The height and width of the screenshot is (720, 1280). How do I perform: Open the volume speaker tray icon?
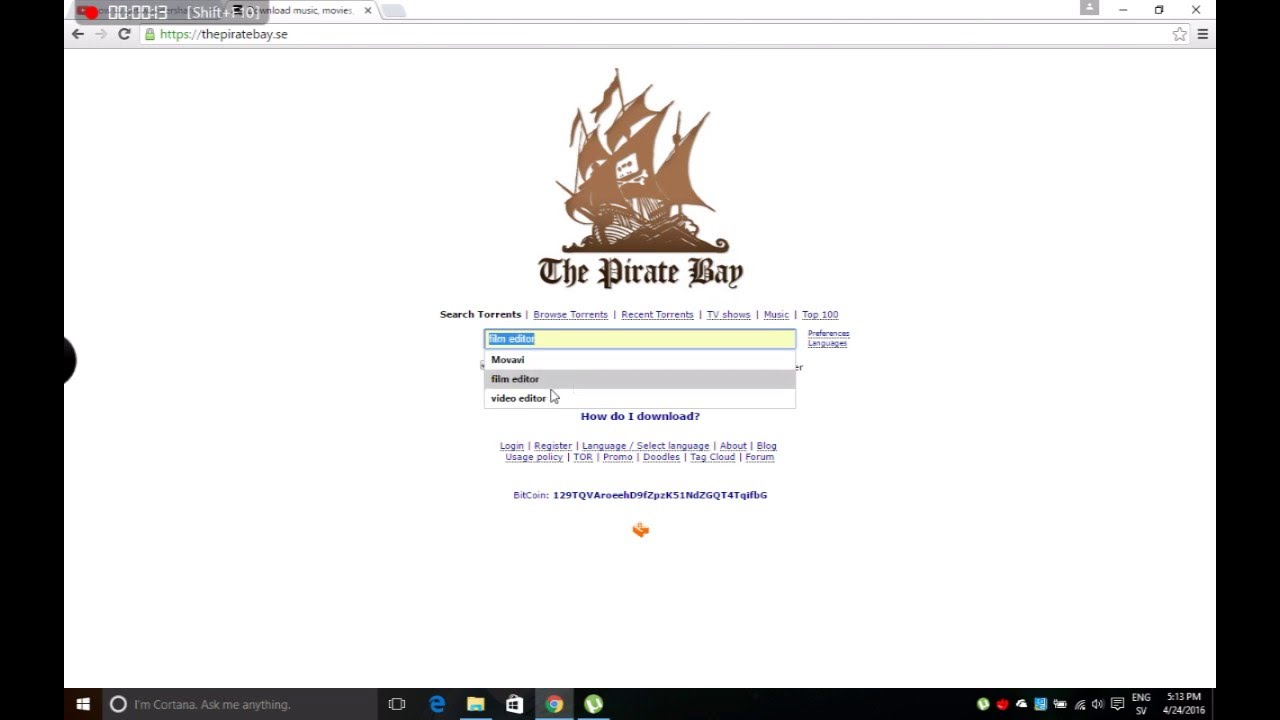(x=1098, y=704)
